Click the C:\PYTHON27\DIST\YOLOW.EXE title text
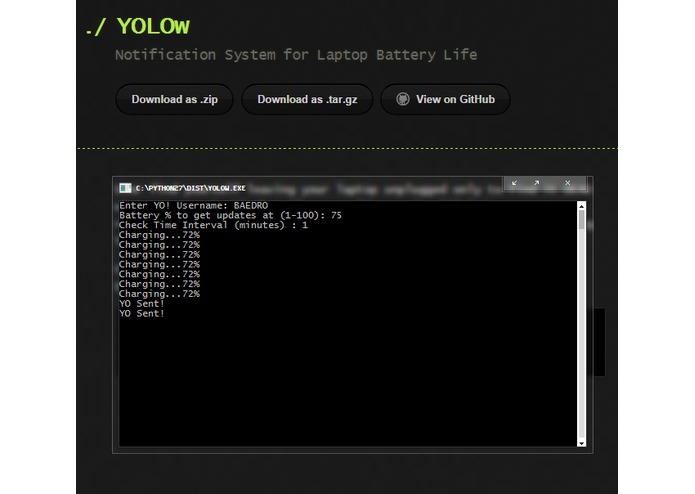 tap(191, 188)
